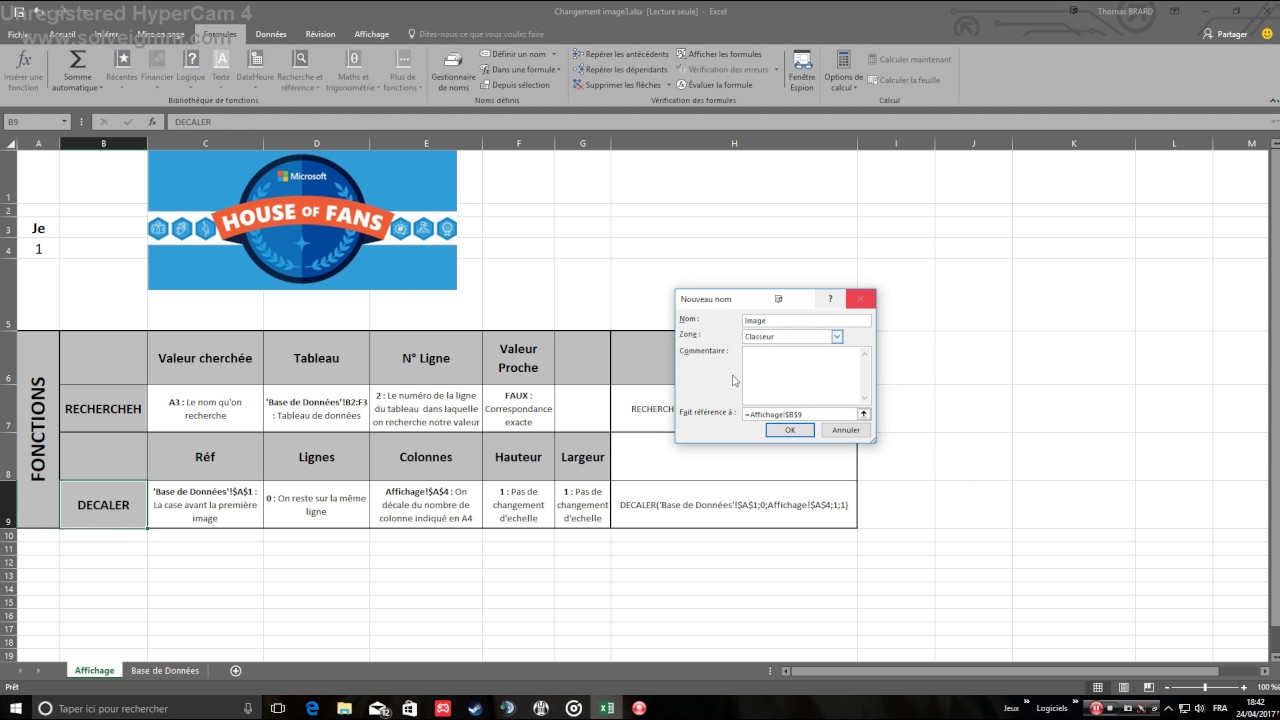Image resolution: width=1280 pixels, height=720 pixels.
Task: Collapse the Nouveau nom reference selector arrow
Action: click(864, 414)
